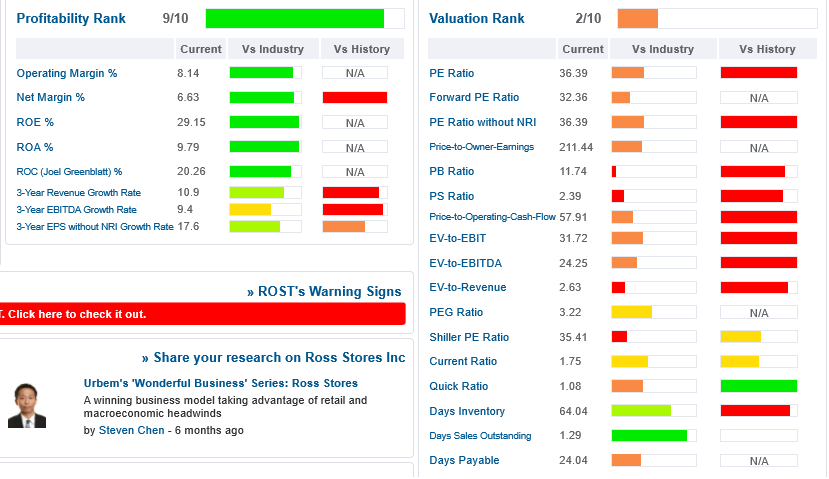Open the EV-to-Revenue link

(x=468, y=287)
